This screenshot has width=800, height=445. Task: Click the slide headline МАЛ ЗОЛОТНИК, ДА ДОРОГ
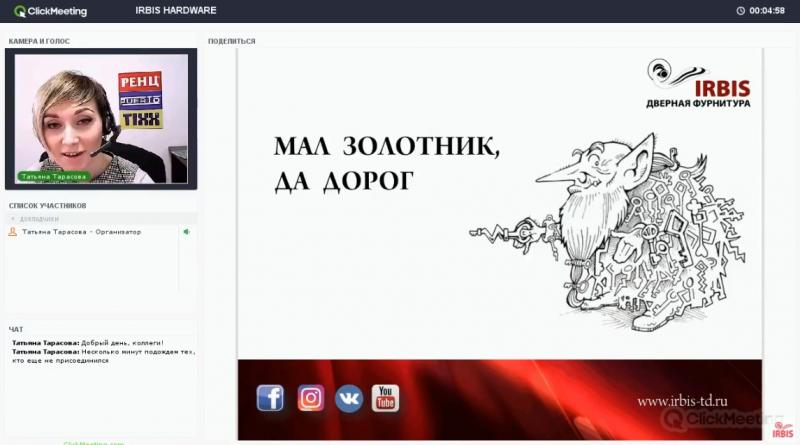pos(387,163)
